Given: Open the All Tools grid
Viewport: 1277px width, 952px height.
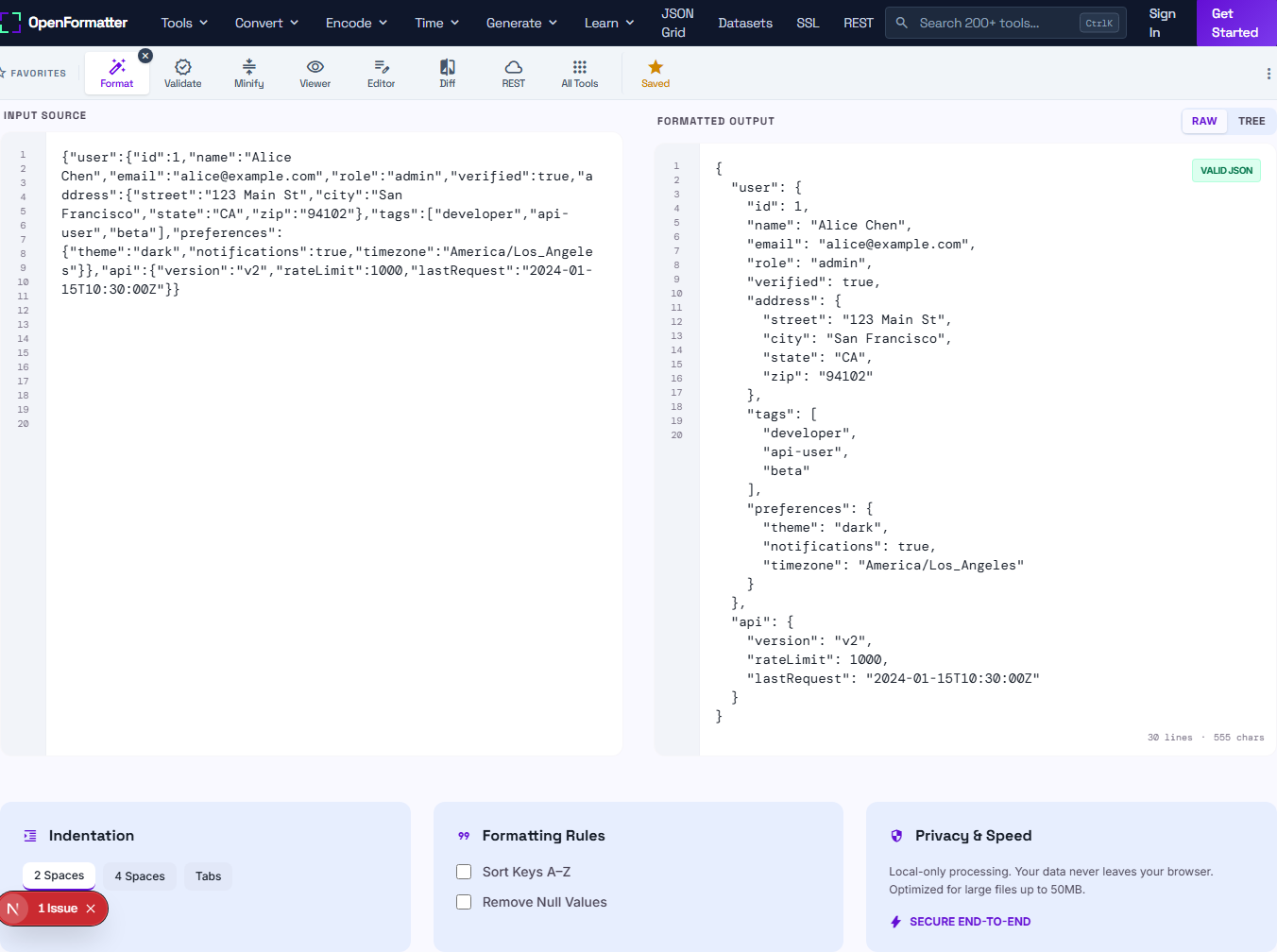Looking at the screenshot, I should coord(580,73).
